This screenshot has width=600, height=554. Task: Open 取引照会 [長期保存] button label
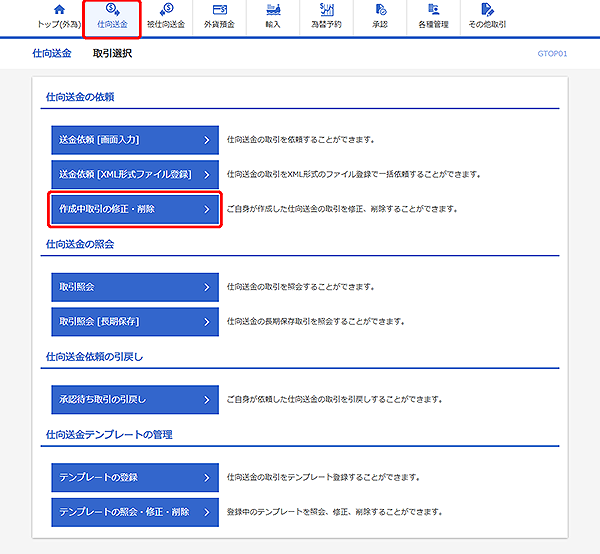tap(99, 321)
